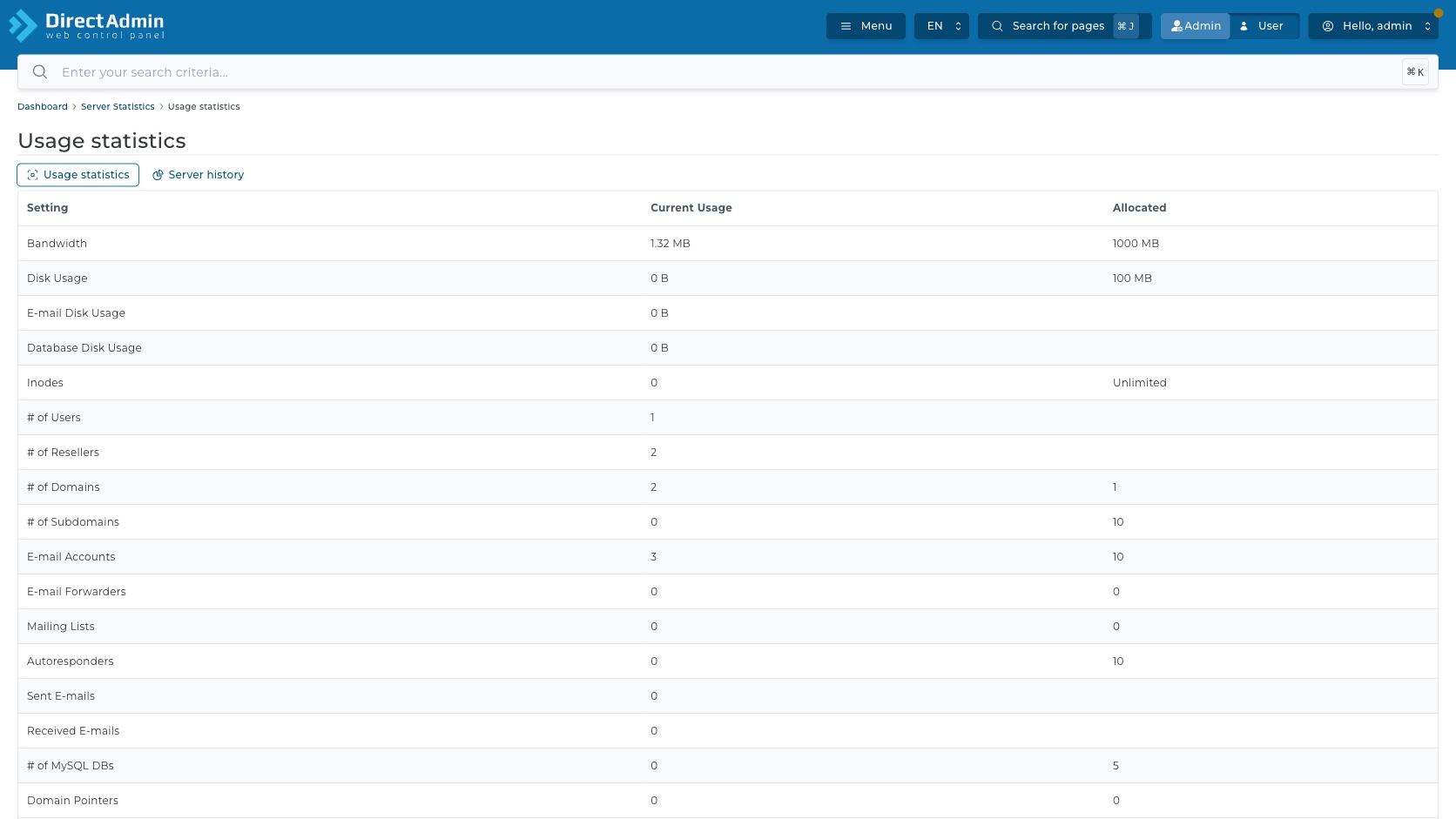1456x819 pixels.
Task: Click the 1000 MB allocated value
Action: coord(1136,244)
